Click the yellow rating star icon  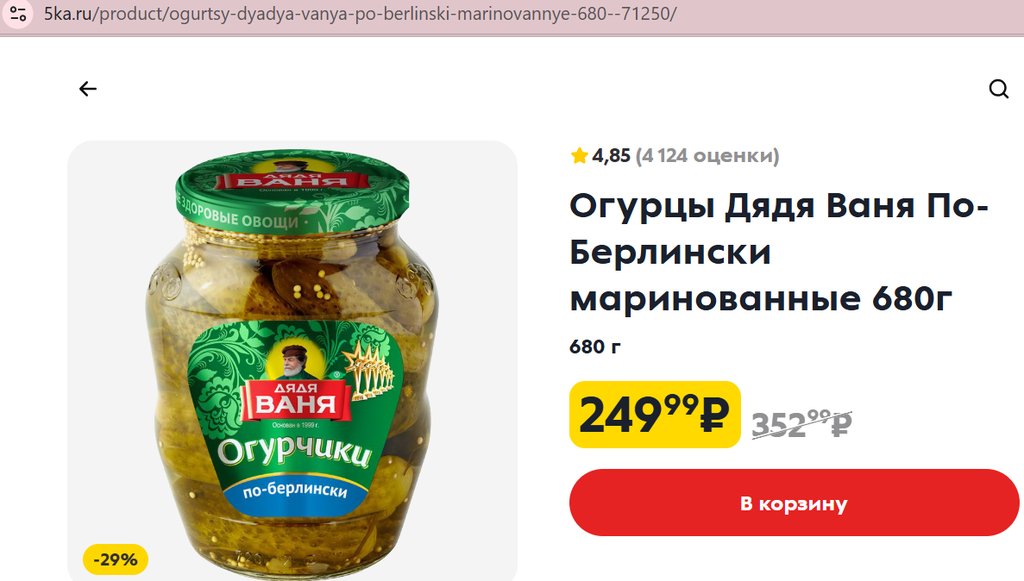579,155
